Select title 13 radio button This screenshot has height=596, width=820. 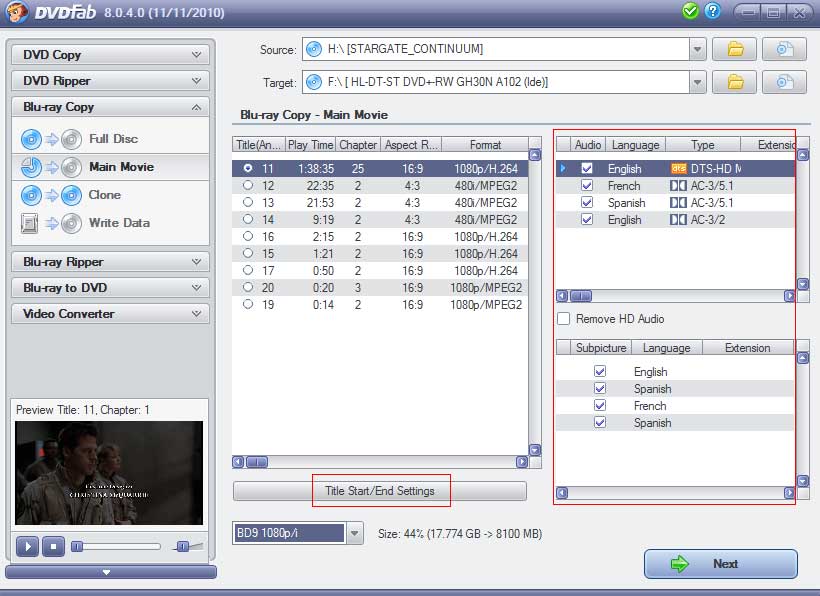pos(248,202)
